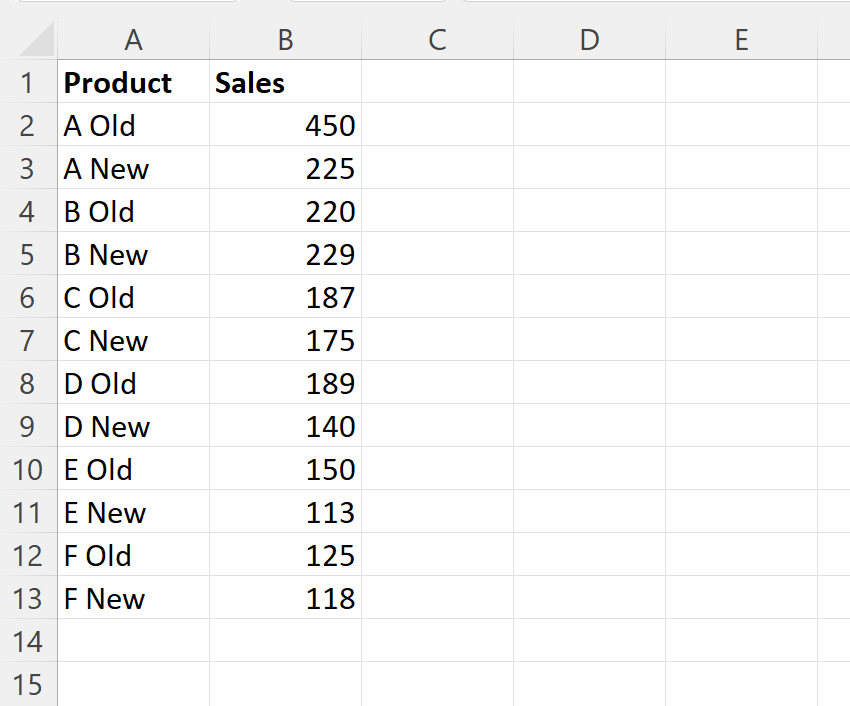Select the cell 'E New'
The image size is (850, 706).
point(133,511)
